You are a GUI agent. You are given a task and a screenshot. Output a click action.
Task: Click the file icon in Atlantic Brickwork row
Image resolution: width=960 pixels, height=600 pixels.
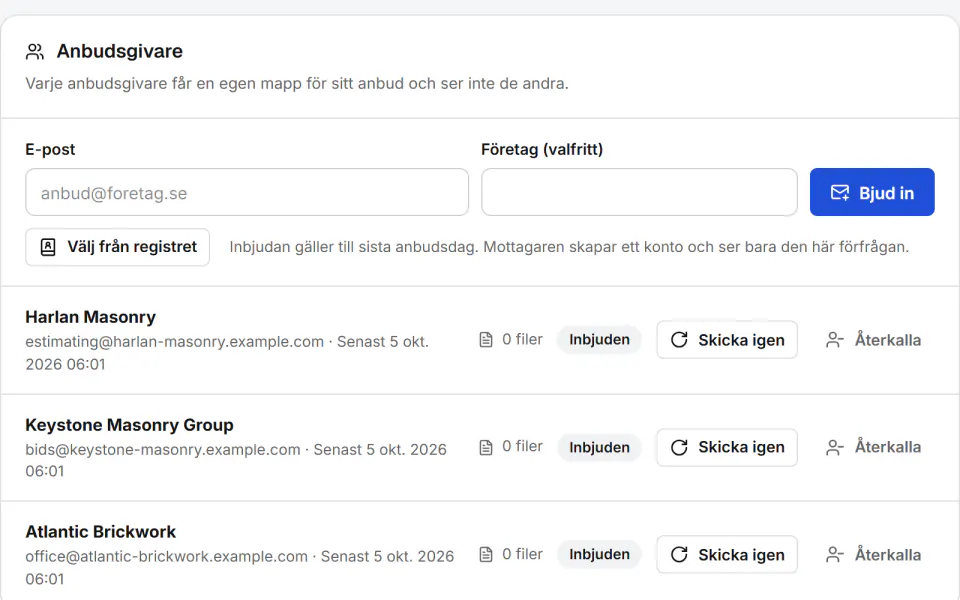pyautogui.click(x=486, y=555)
